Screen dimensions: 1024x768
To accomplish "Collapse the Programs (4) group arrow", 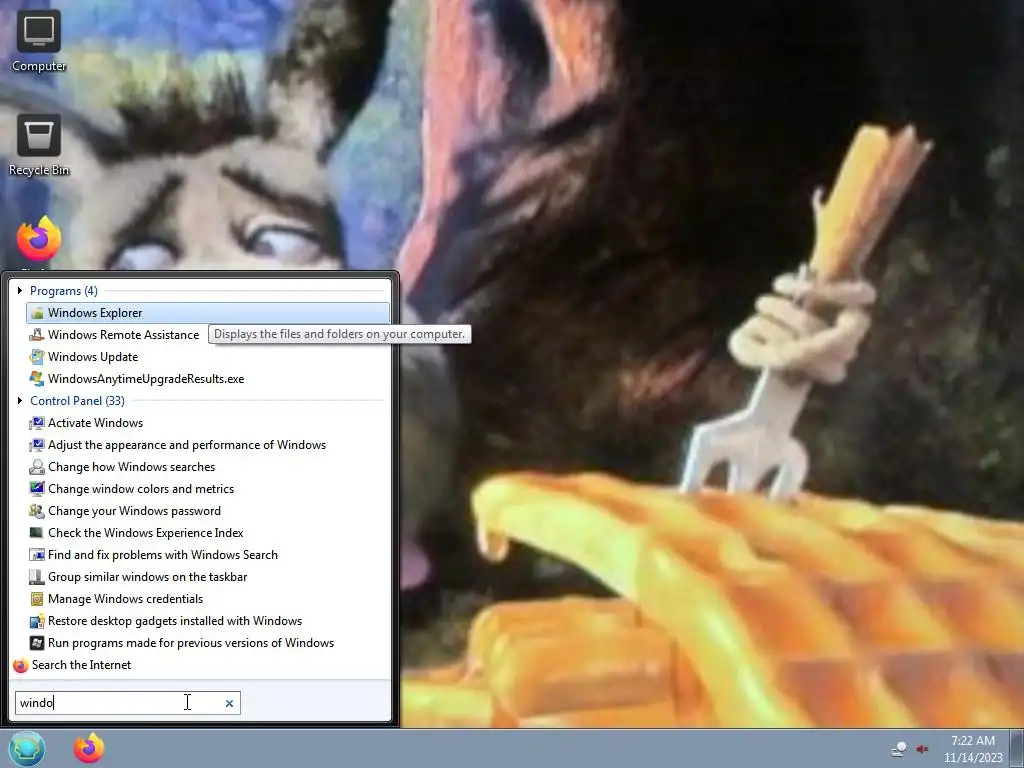I will [20, 291].
